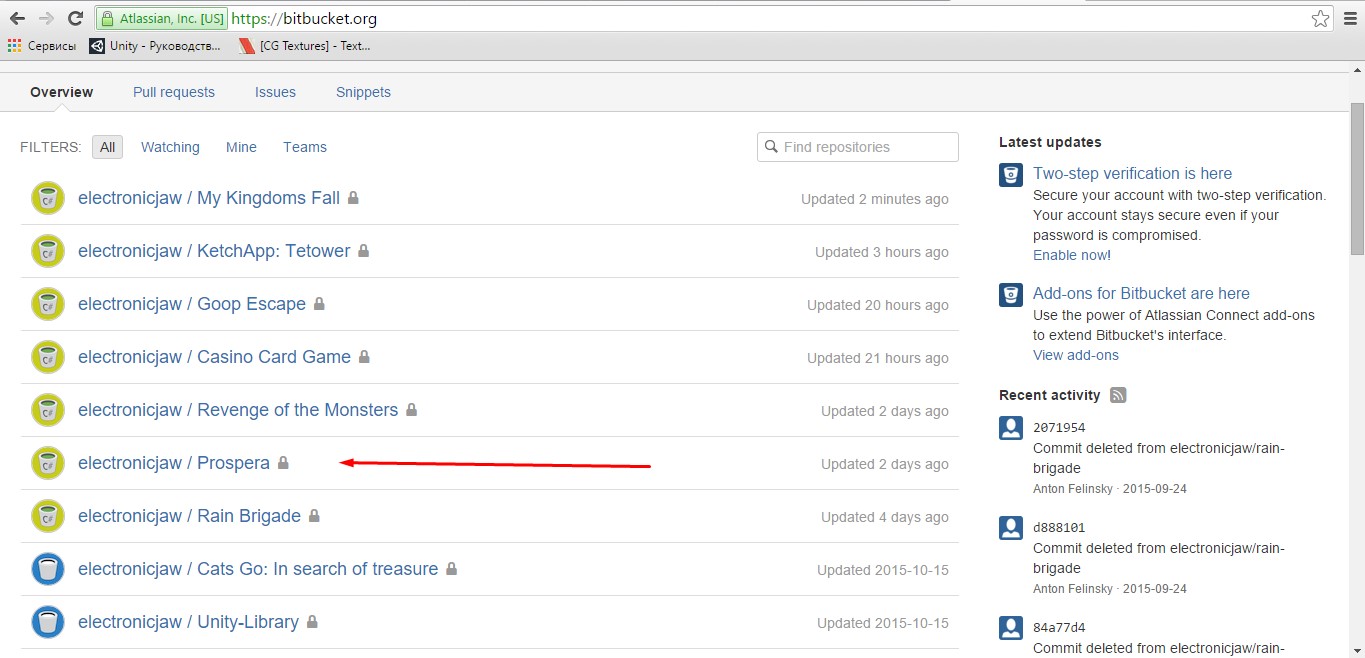
Task: Filter repositories by Watching
Action: click(170, 147)
